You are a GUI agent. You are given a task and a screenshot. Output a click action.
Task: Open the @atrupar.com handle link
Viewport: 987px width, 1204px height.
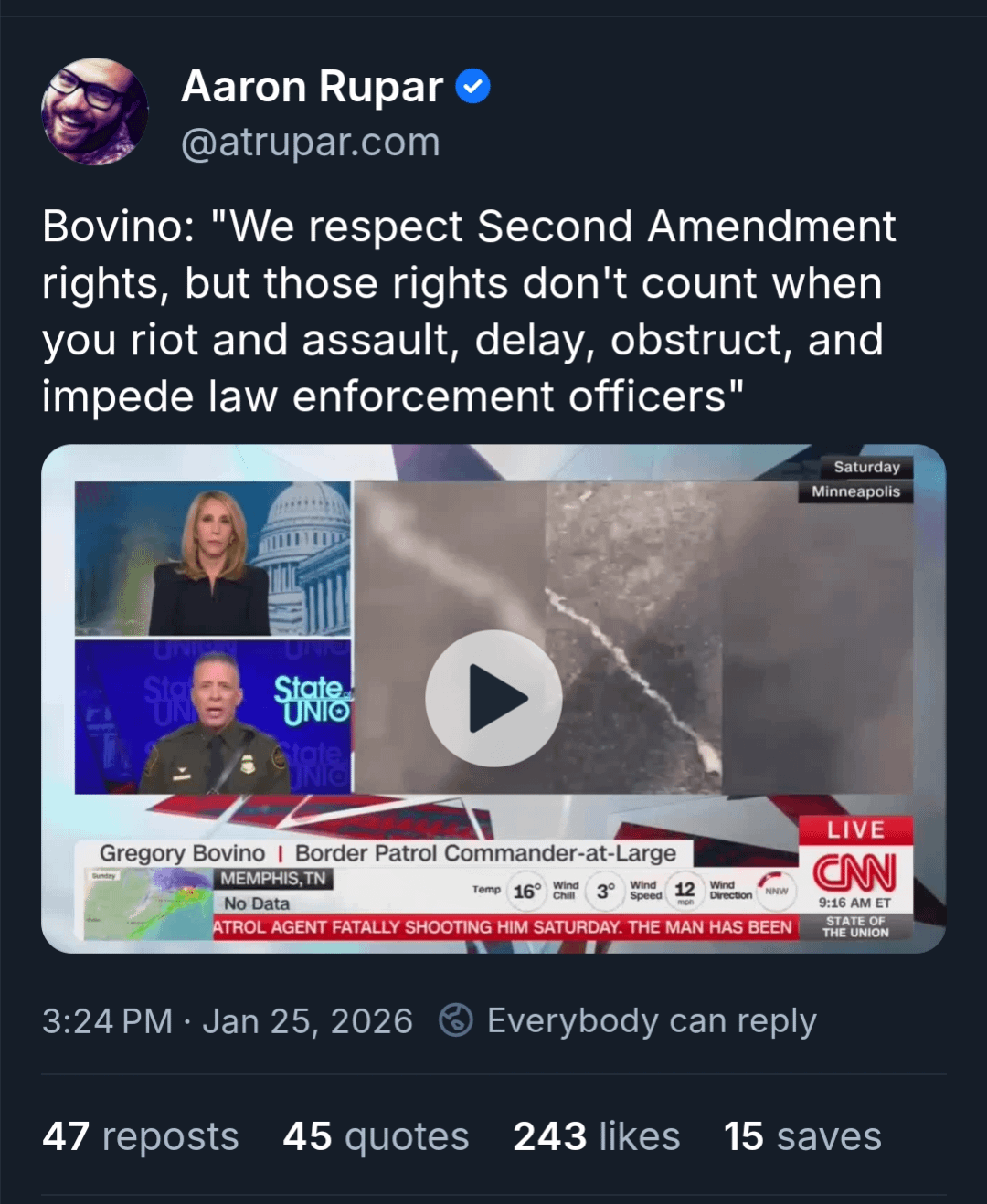coord(311,143)
